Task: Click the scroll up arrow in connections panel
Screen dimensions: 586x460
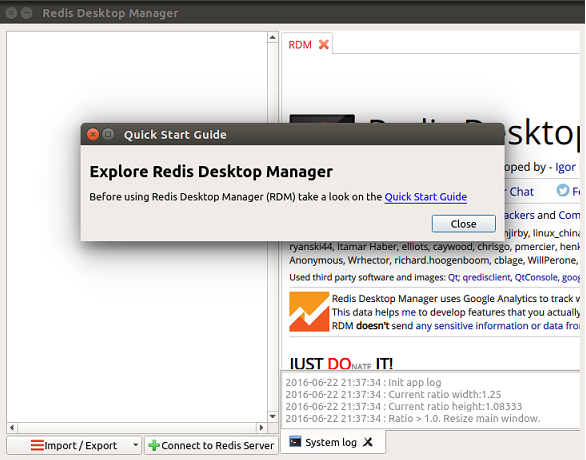Action: [273, 37]
